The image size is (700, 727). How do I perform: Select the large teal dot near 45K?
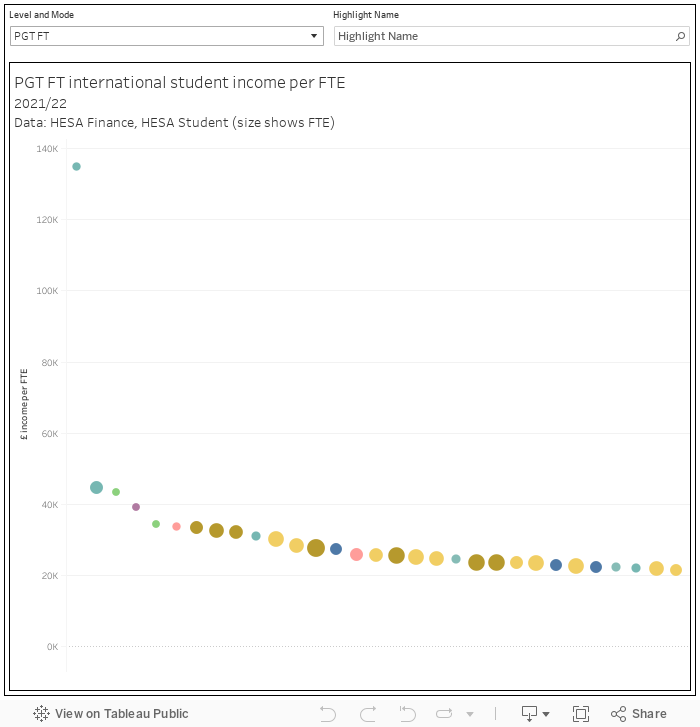[96, 488]
